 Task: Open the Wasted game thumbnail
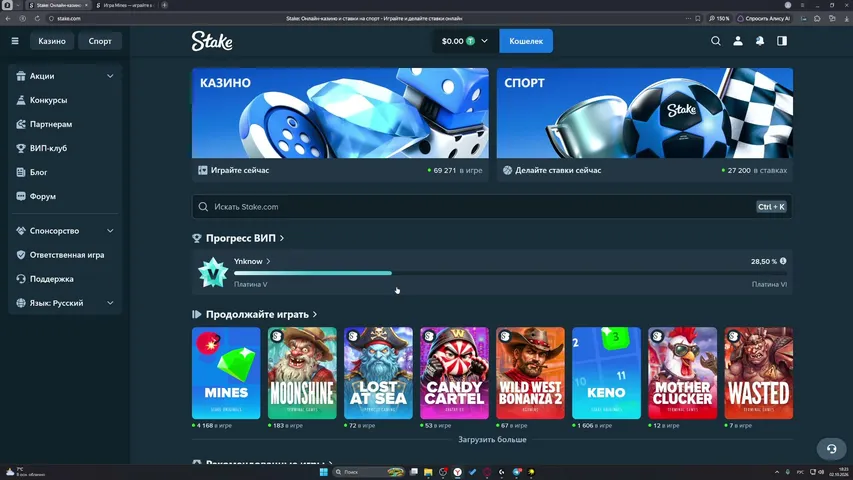pos(758,373)
